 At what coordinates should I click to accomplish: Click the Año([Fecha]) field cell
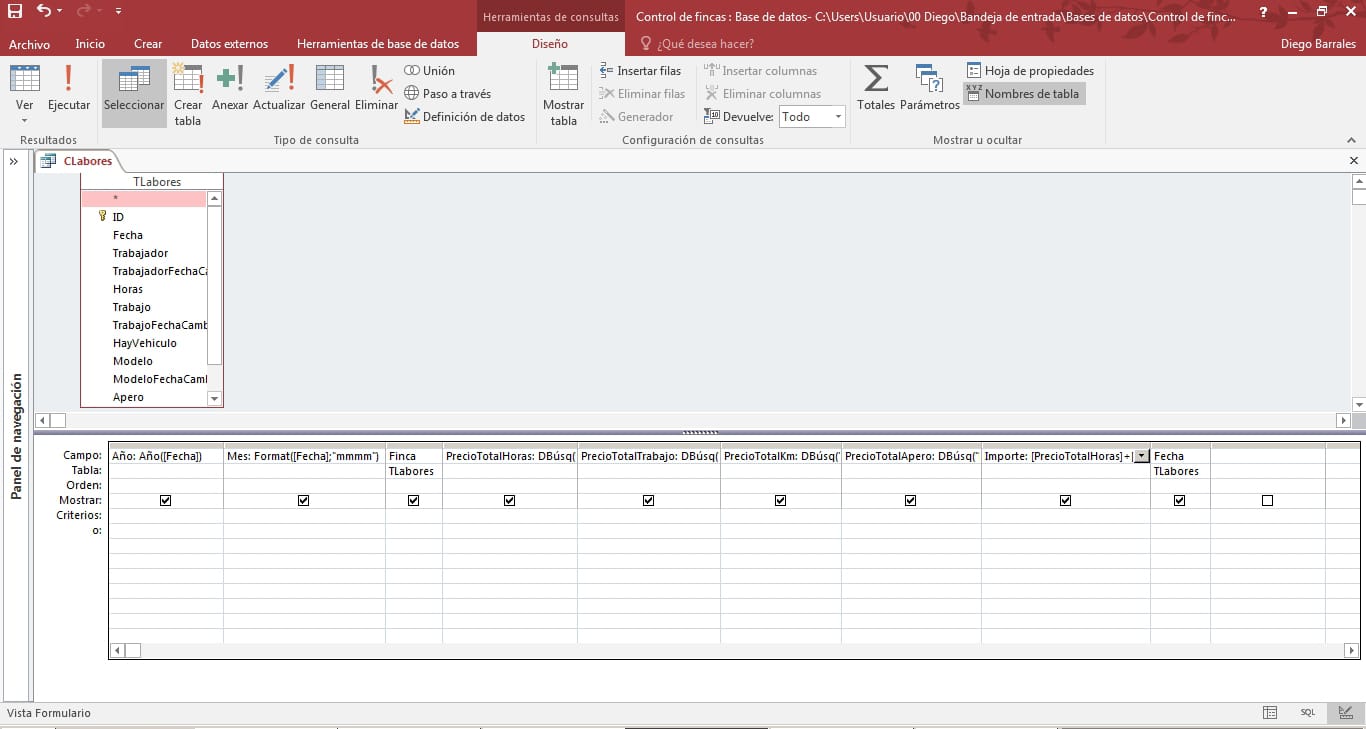pyautogui.click(x=166, y=456)
